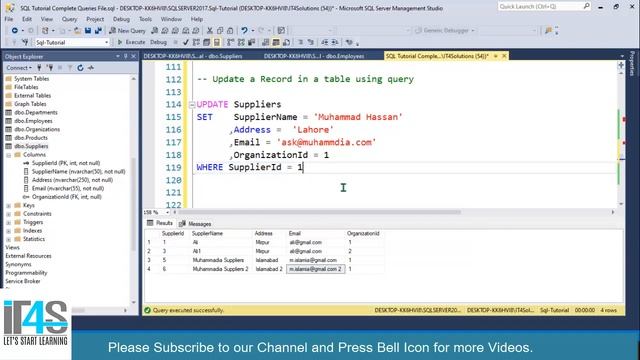640x360 pixels.
Task: Expand the Indexes folder node
Action: click(9, 231)
